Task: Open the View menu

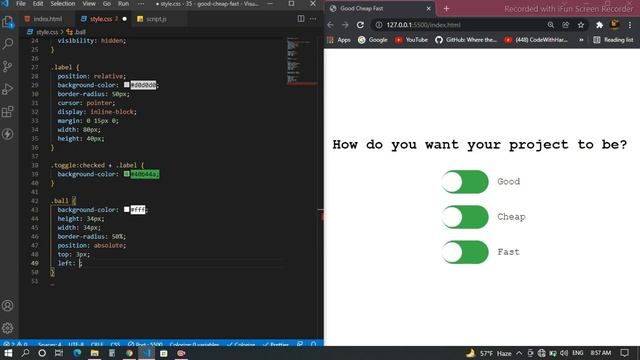Action: pos(89,4)
